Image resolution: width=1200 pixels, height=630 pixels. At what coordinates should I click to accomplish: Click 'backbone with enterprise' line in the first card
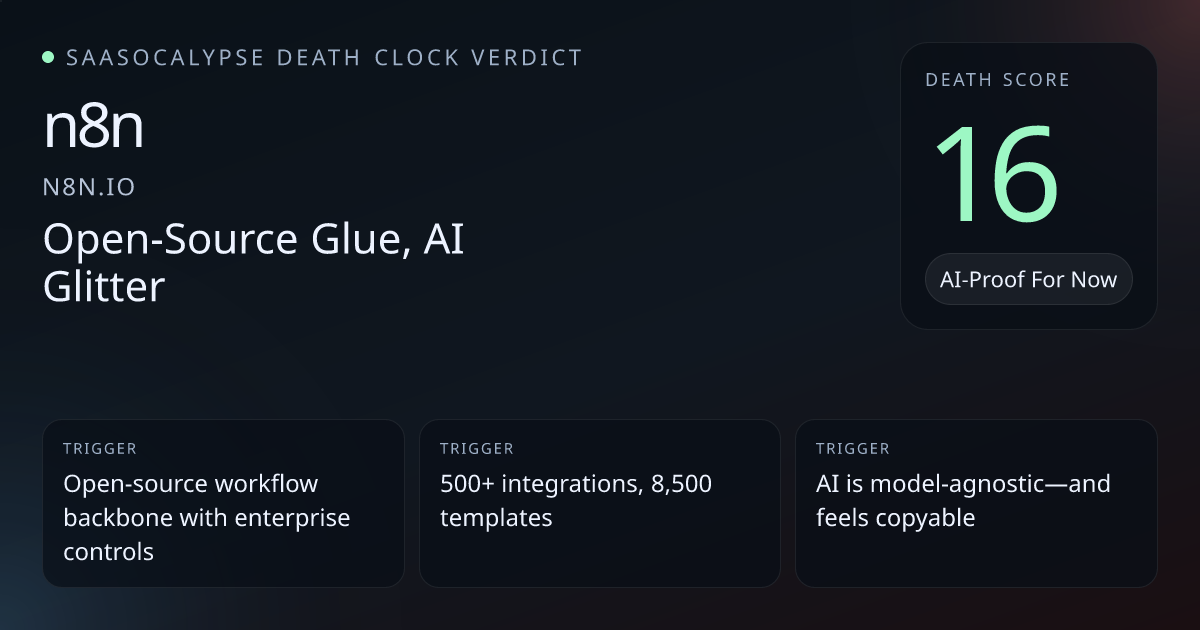[206, 518]
